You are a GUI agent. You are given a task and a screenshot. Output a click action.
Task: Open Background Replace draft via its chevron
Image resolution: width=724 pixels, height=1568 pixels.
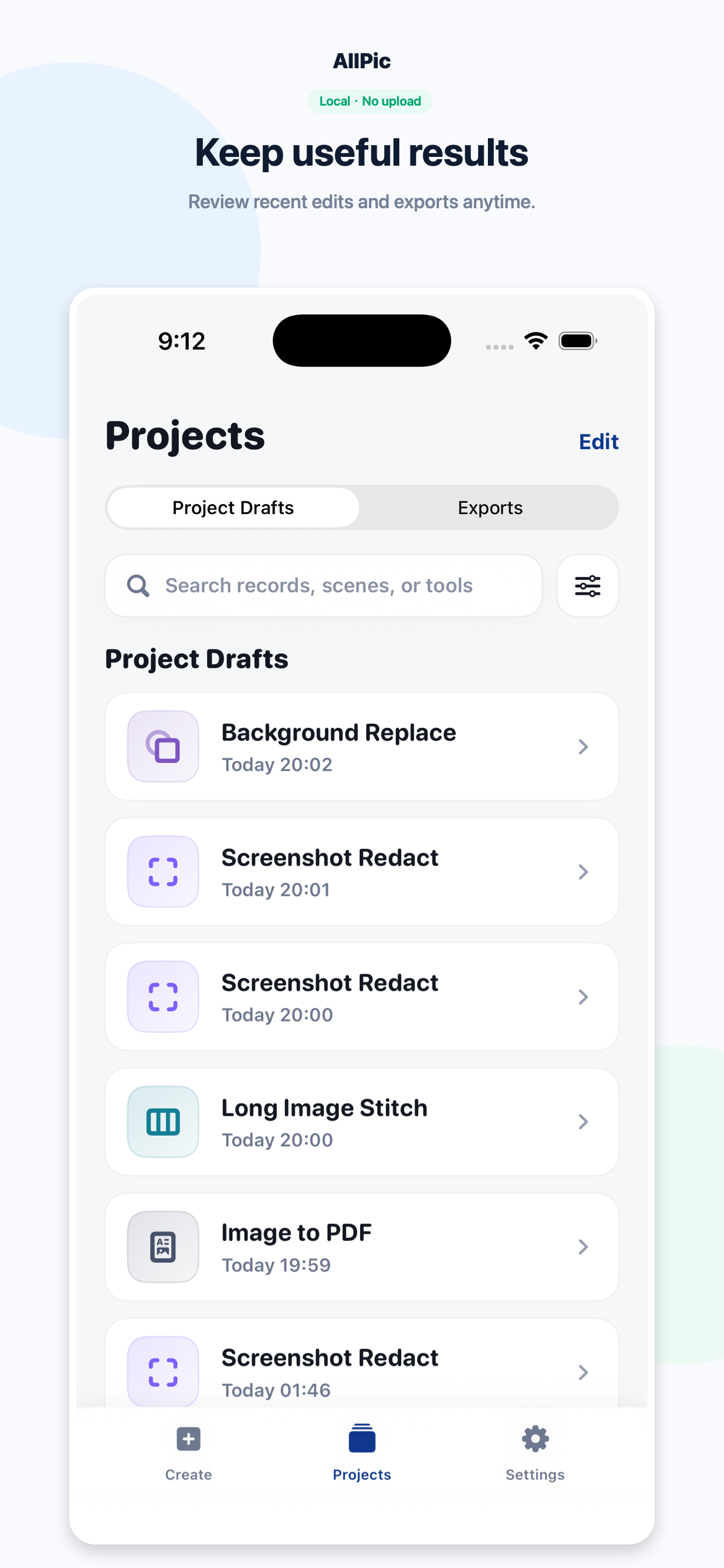583,746
